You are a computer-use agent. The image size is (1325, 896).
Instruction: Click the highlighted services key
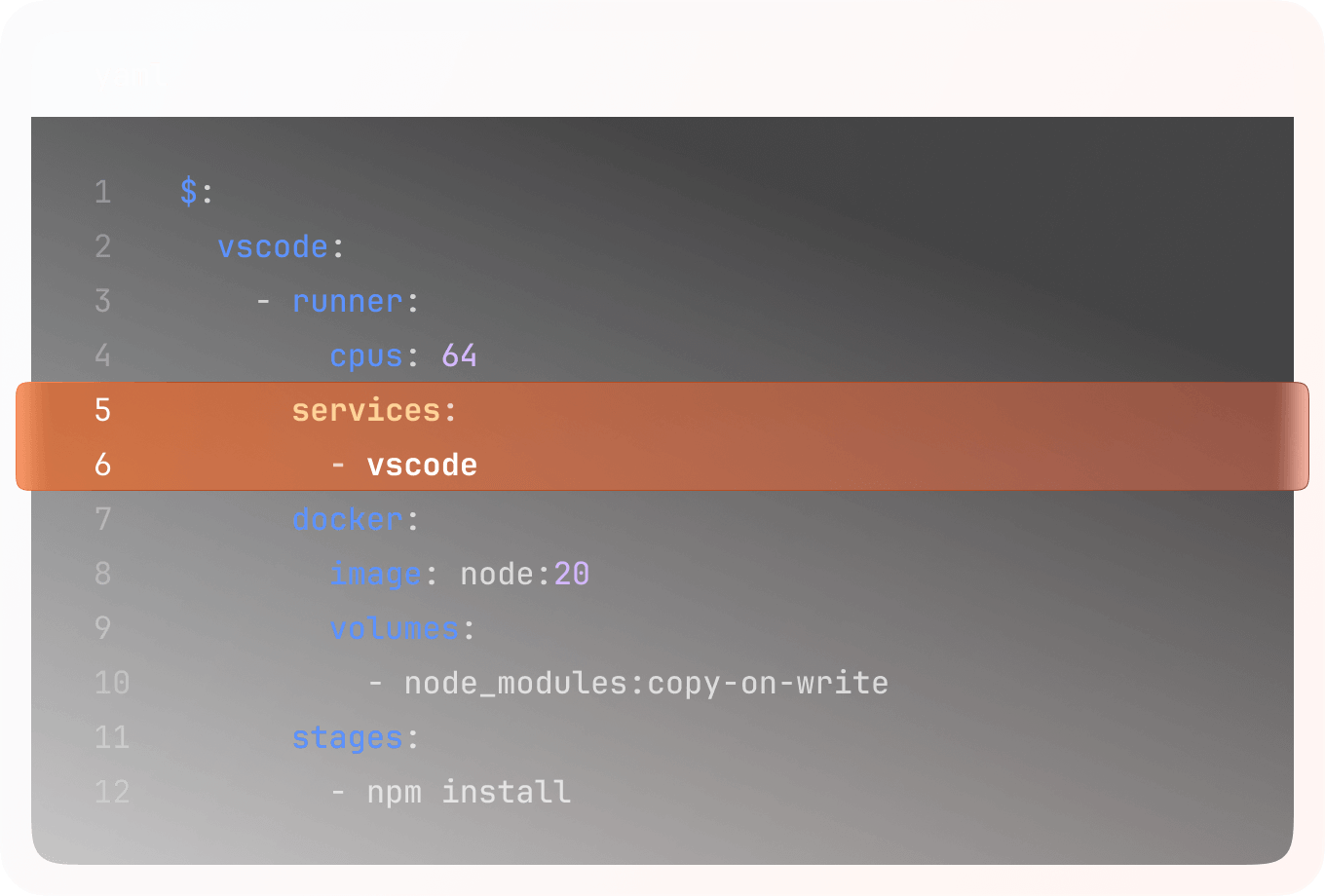(x=366, y=410)
